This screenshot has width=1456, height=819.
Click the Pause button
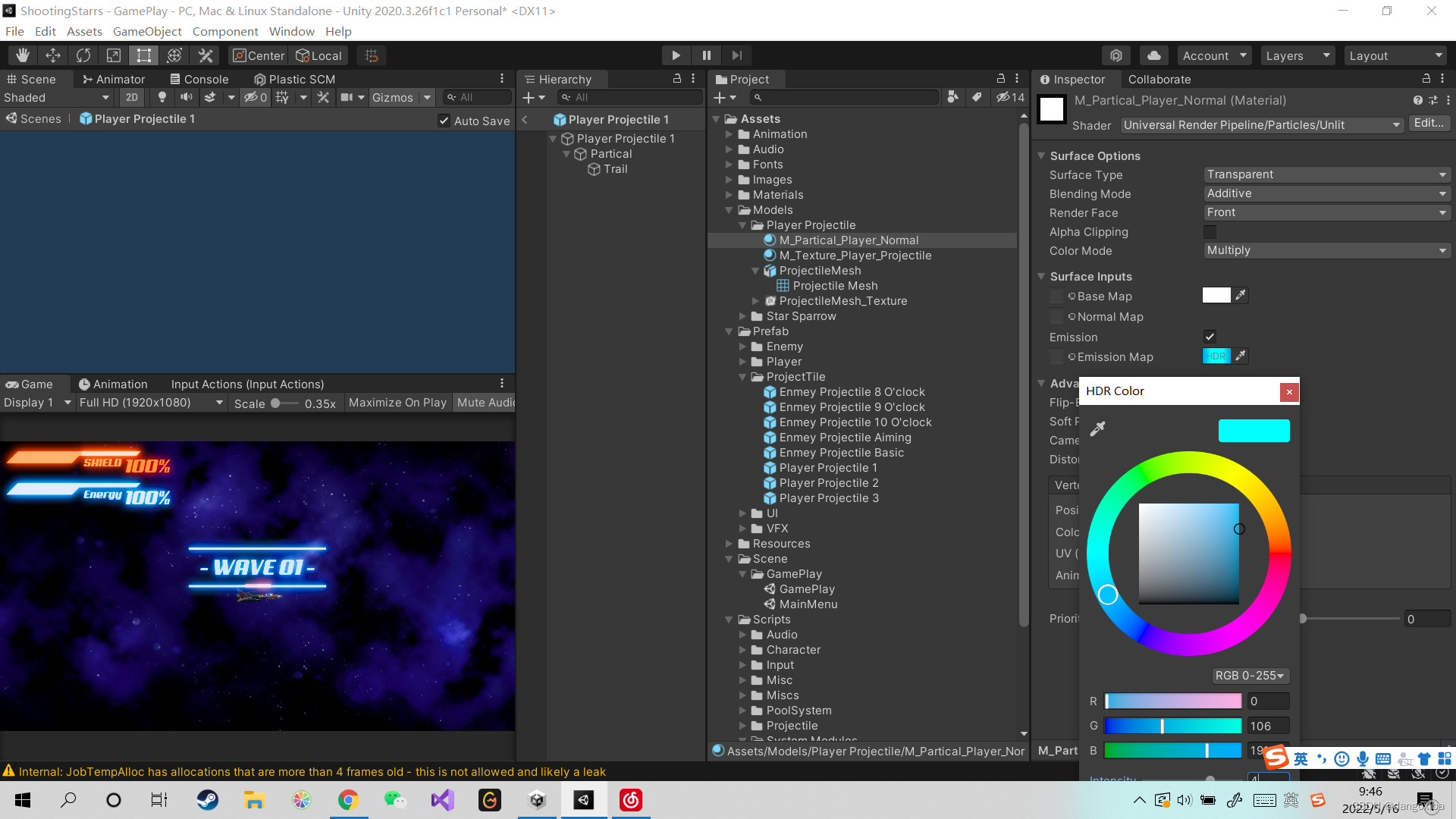(706, 55)
